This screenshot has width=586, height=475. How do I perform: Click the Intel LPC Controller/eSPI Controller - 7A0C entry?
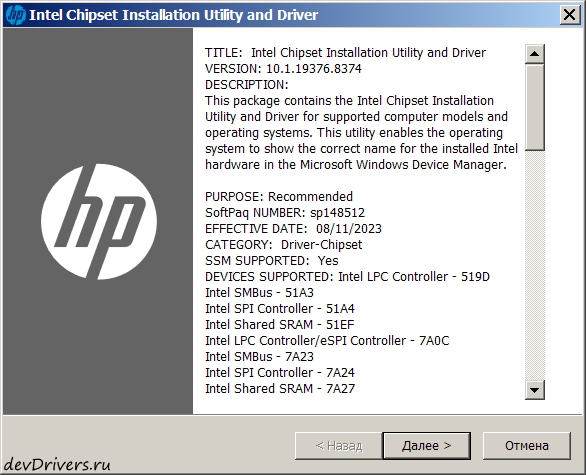327,341
